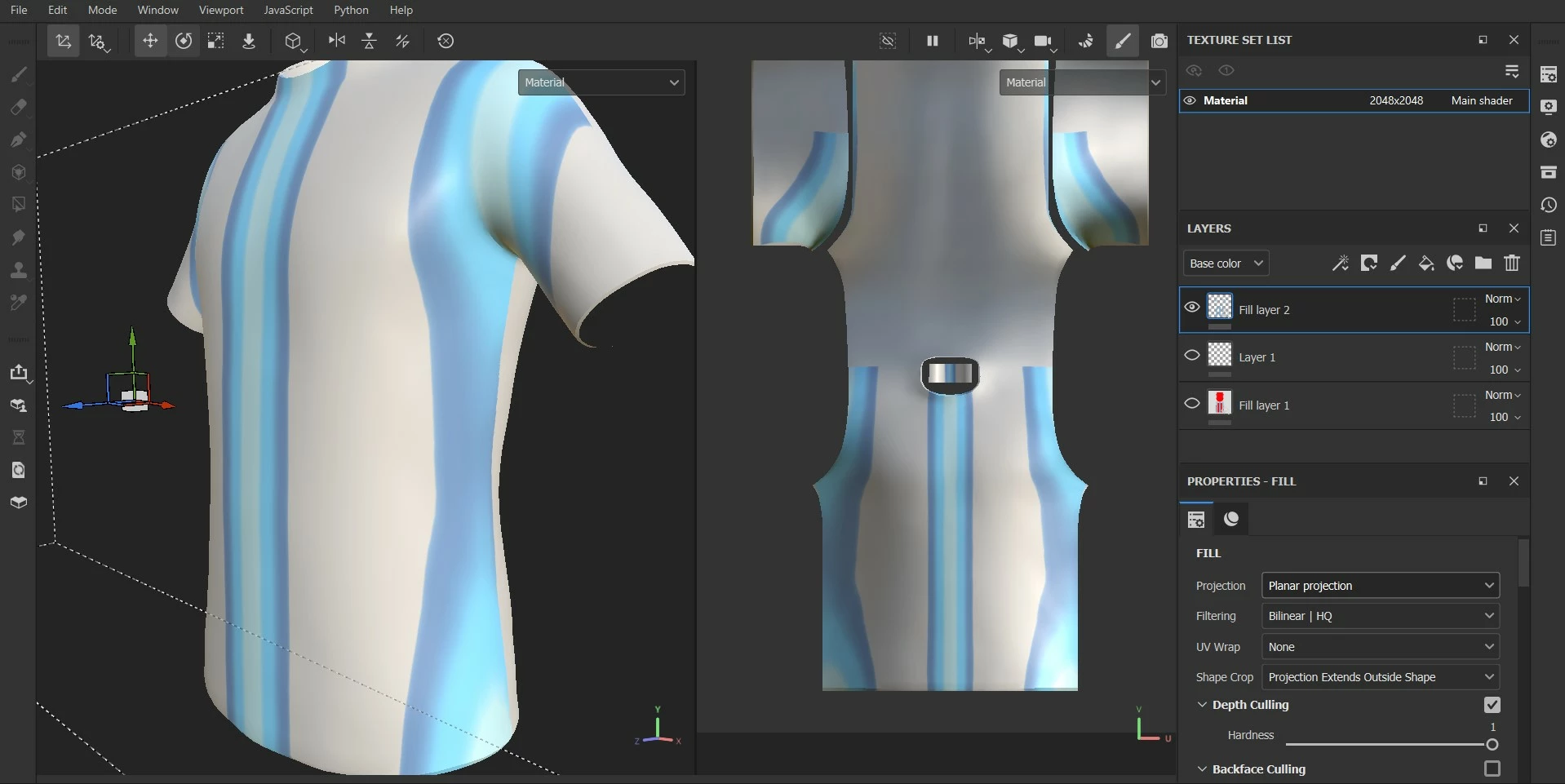Open the camera view settings icon
The image size is (1565, 784).
1043,41
